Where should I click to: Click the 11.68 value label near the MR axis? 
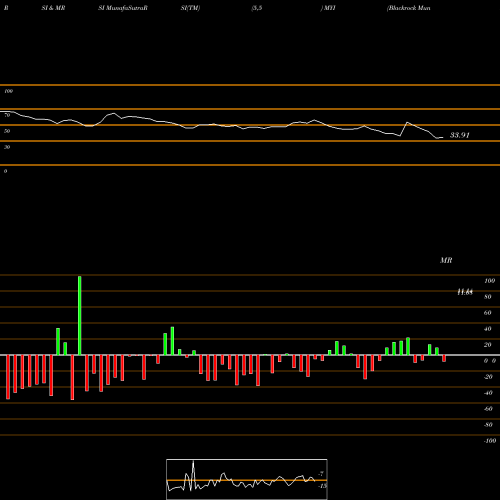tap(465, 292)
